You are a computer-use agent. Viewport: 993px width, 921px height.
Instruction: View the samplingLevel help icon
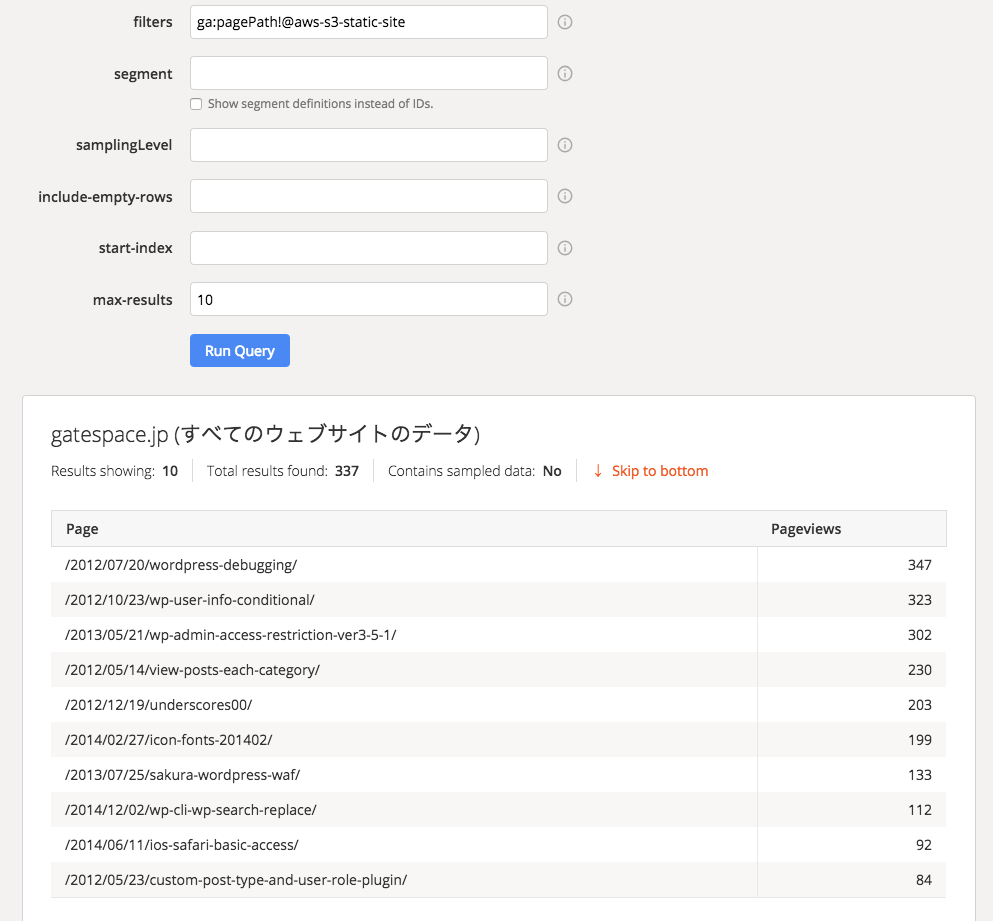565,144
